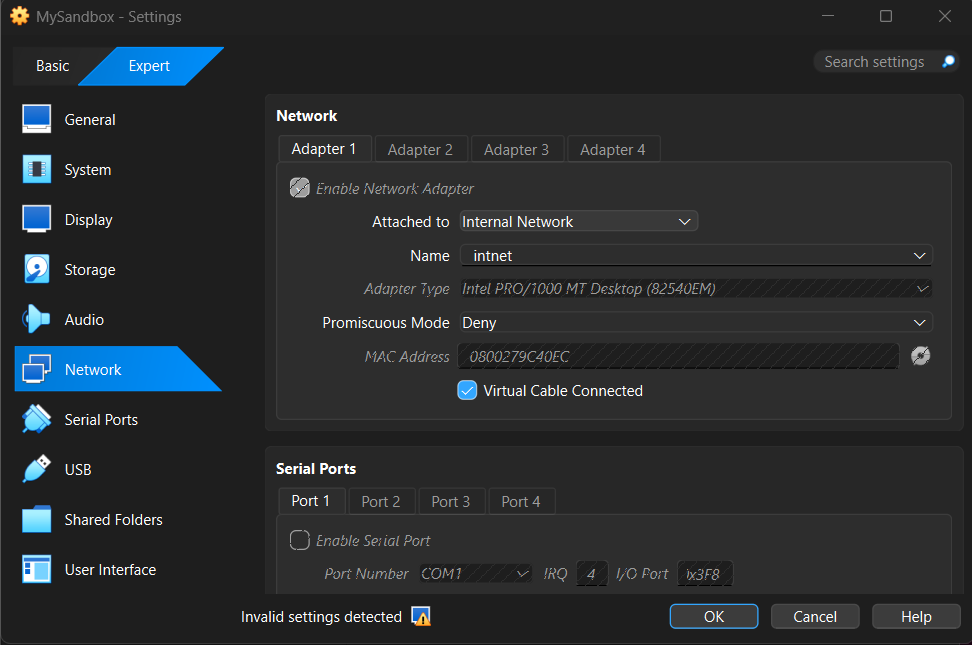Screen dimensions: 972x645
Task: Open the Serial Ports connector icon
Action: tap(37, 419)
